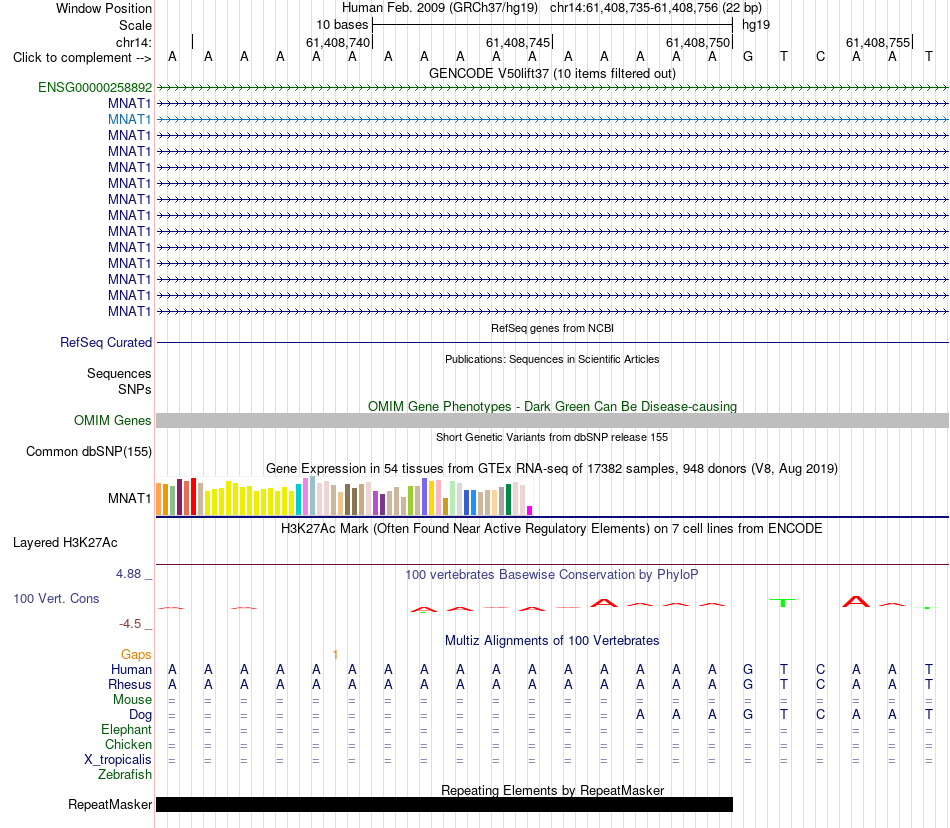950x828 pixels.
Task: Click the PhyloP Basewise Conservation title
Action: (x=552, y=574)
